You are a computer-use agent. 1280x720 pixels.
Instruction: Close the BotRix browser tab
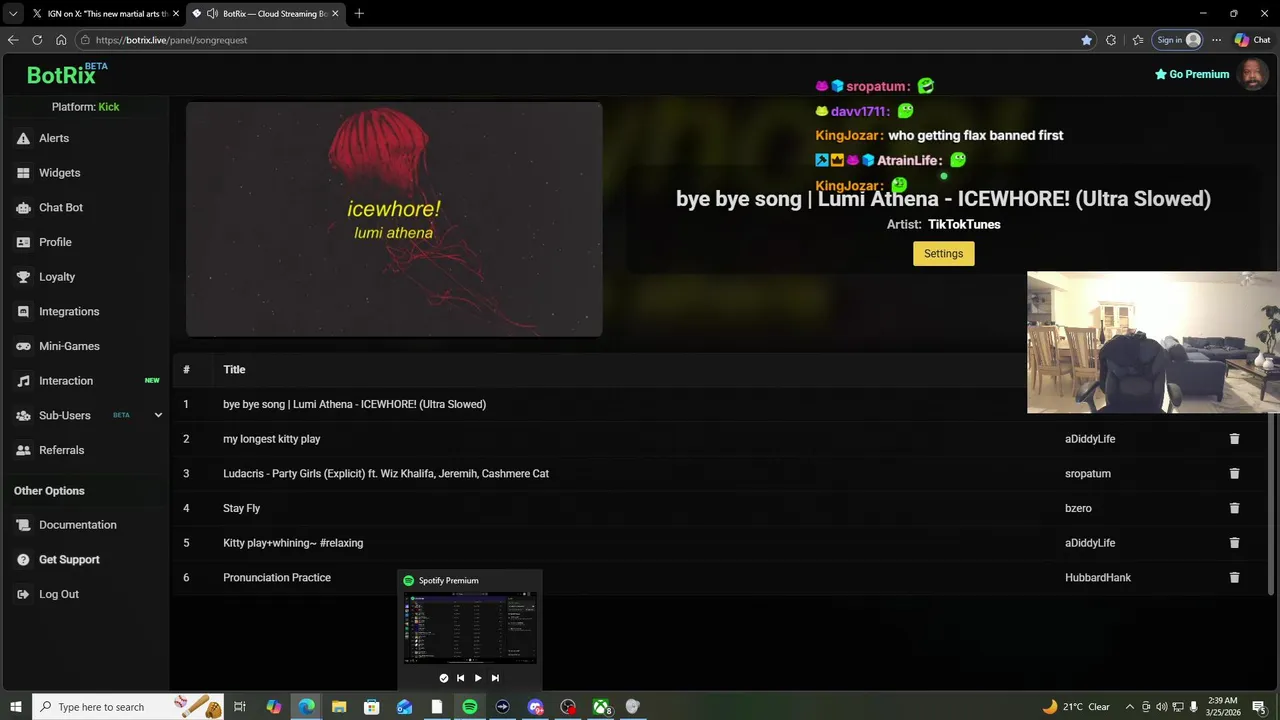pos(335,13)
